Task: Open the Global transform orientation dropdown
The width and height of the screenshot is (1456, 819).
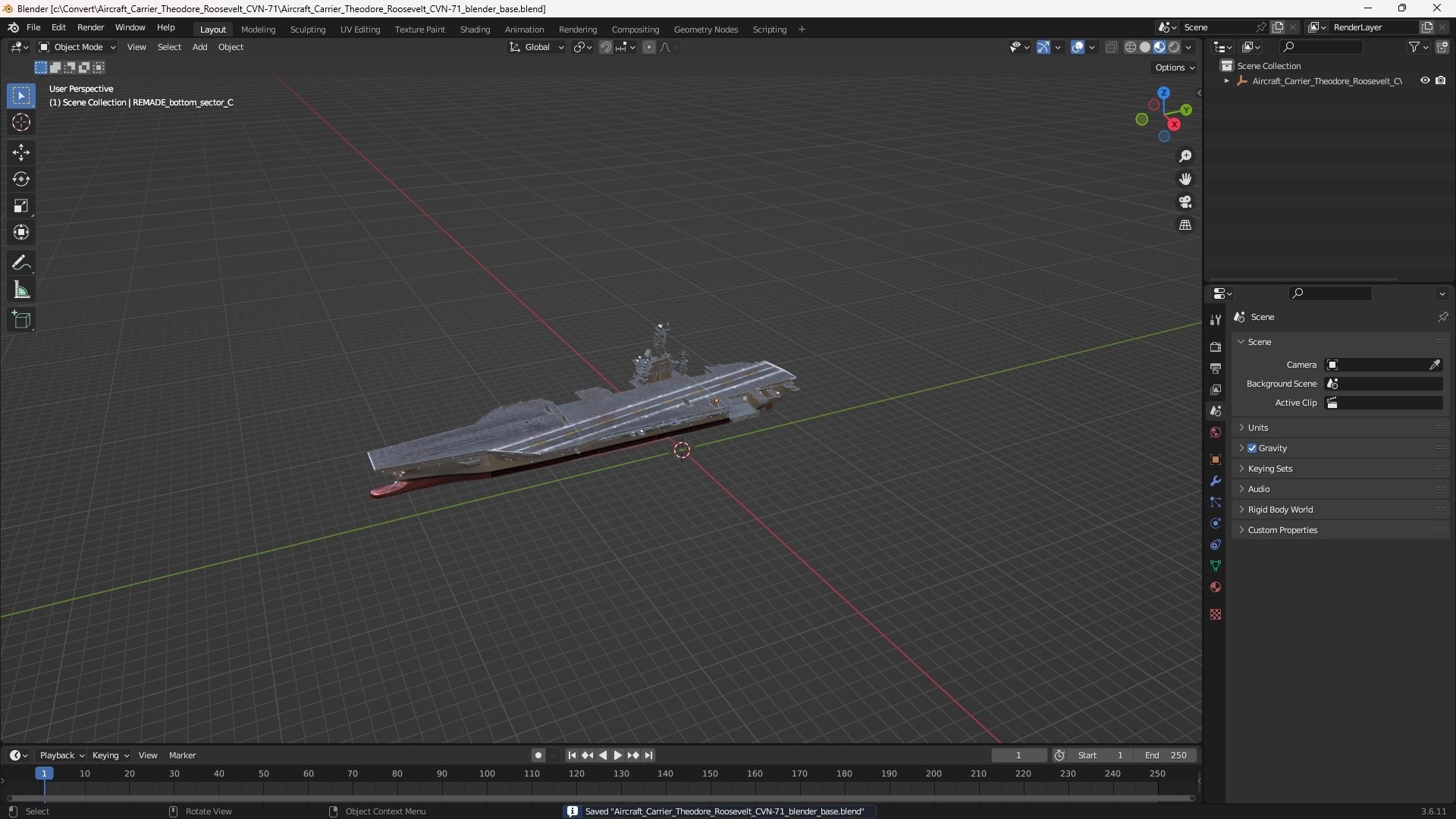Action: click(x=537, y=47)
